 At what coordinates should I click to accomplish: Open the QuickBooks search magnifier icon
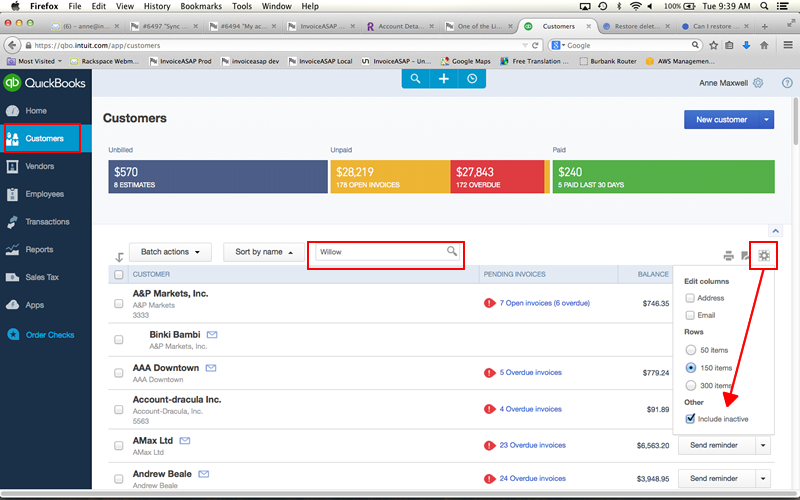click(x=415, y=79)
